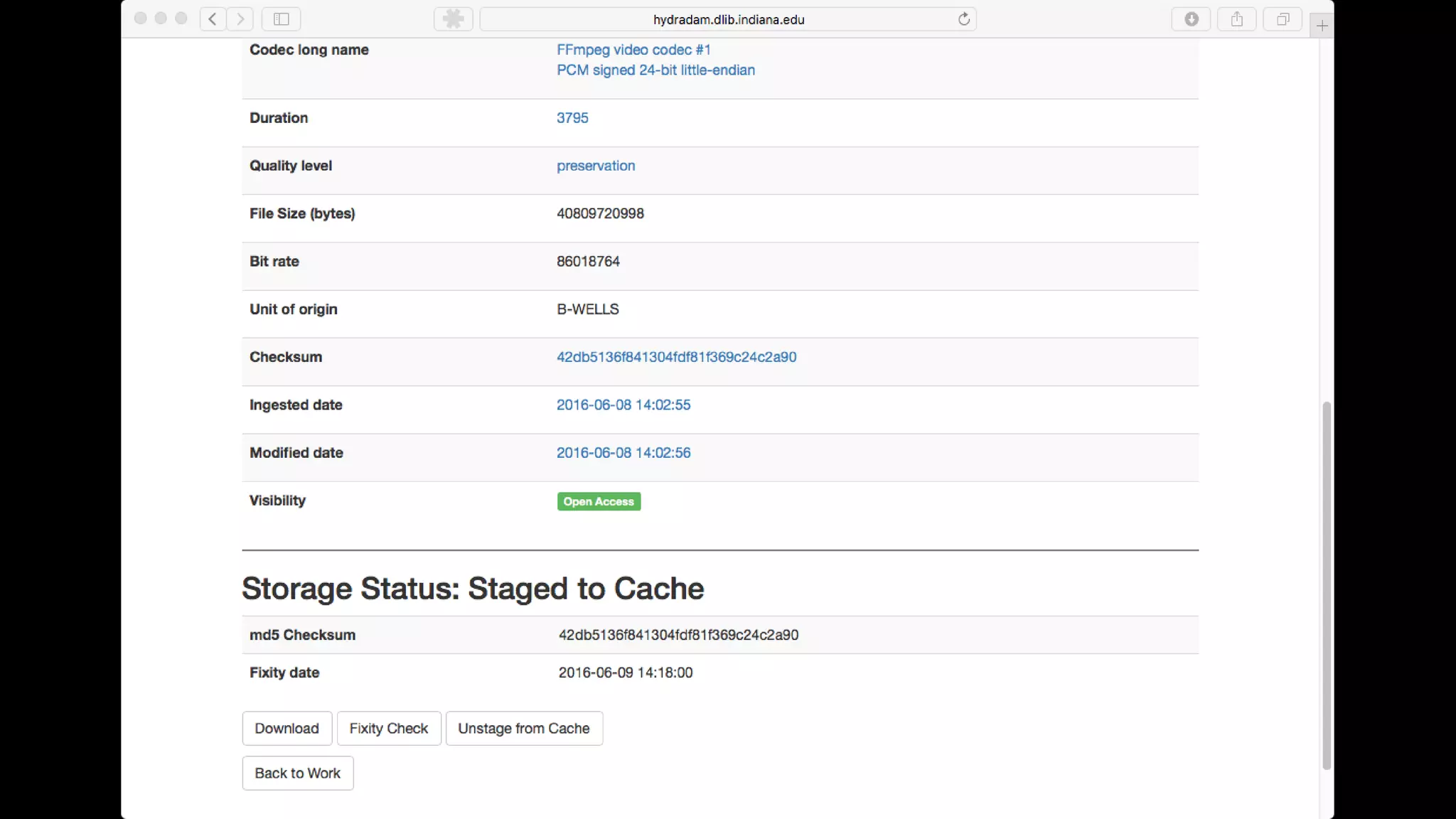Open the downloads icon in toolbar
Image resolution: width=1456 pixels, height=819 pixels.
1192,19
